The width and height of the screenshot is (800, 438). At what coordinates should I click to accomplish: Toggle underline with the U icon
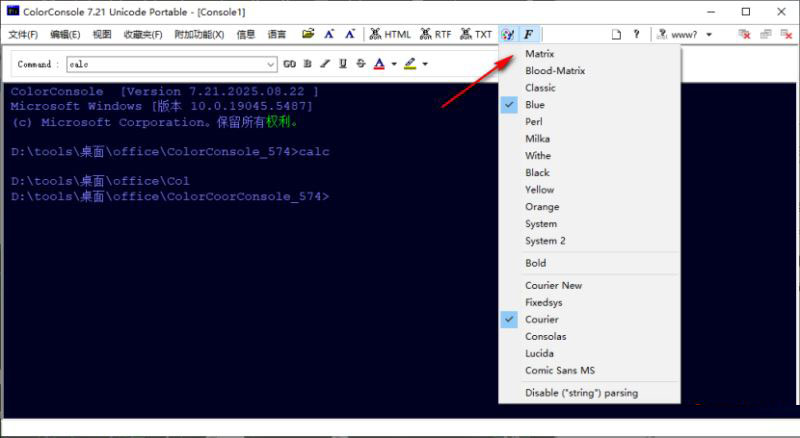click(343, 64)
